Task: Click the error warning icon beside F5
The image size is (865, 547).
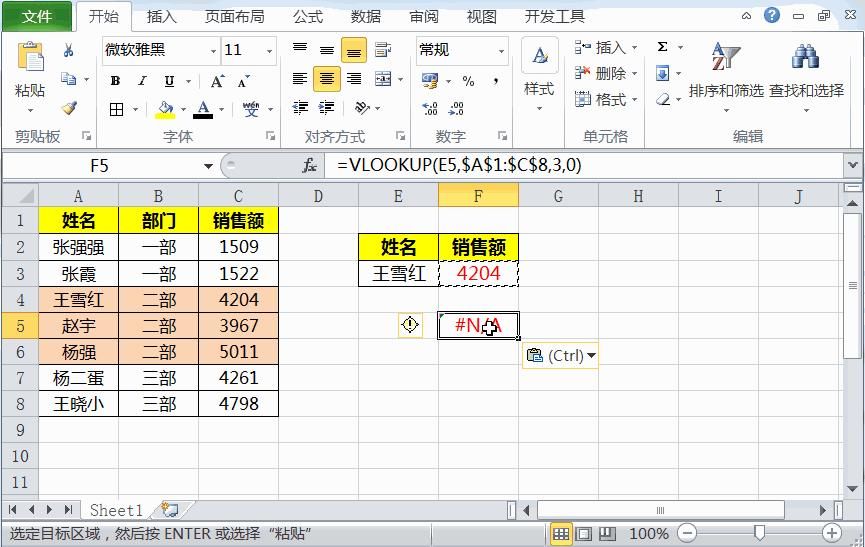Action: (410, 325)
